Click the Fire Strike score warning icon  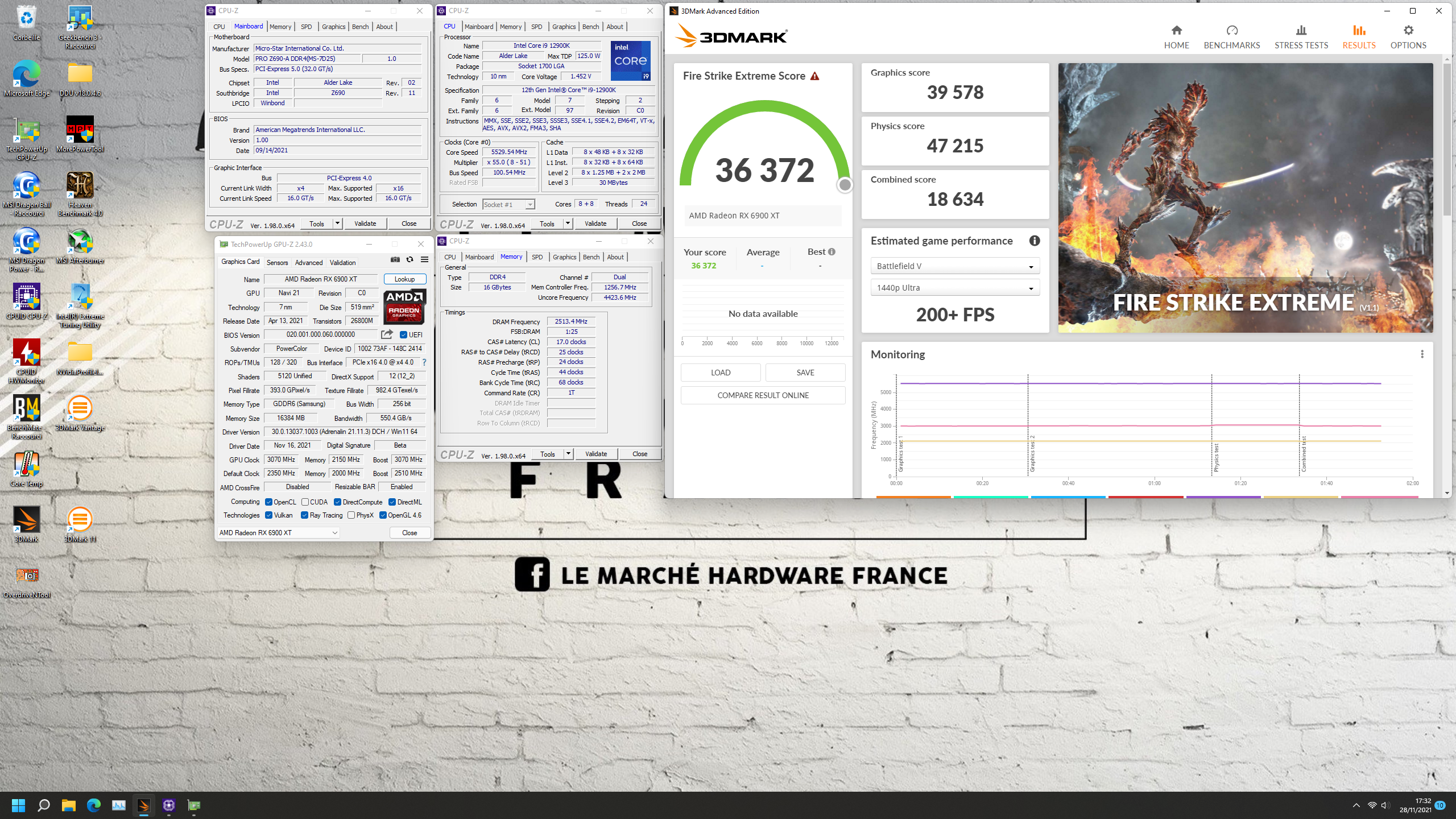point(815,76)
